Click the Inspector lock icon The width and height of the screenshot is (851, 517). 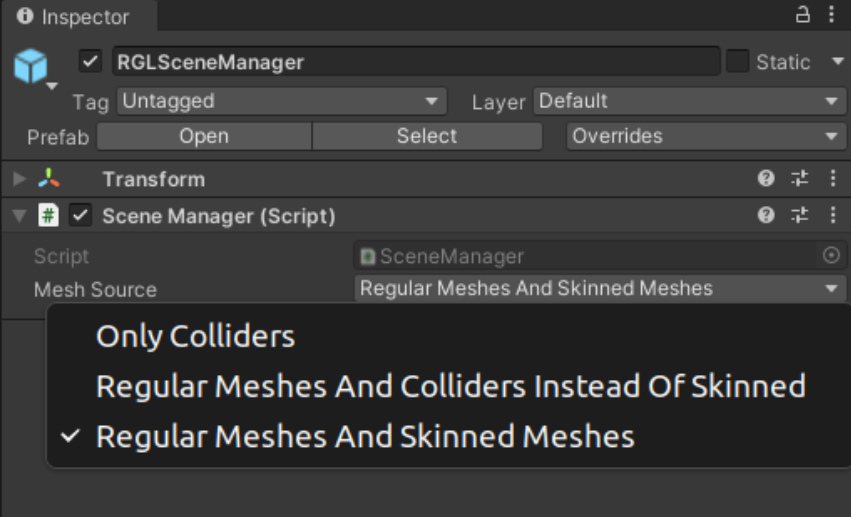(802, 15)
